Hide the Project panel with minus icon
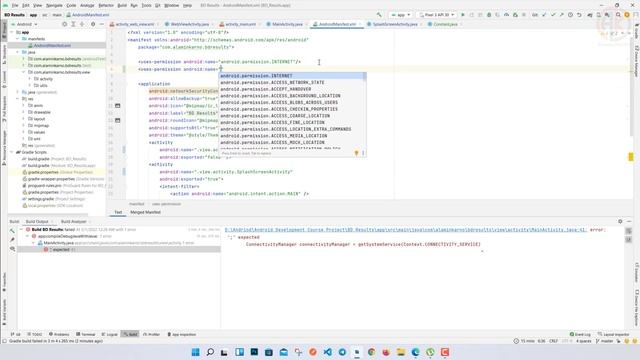The image size is (640, 360). [x=102, y=24]
